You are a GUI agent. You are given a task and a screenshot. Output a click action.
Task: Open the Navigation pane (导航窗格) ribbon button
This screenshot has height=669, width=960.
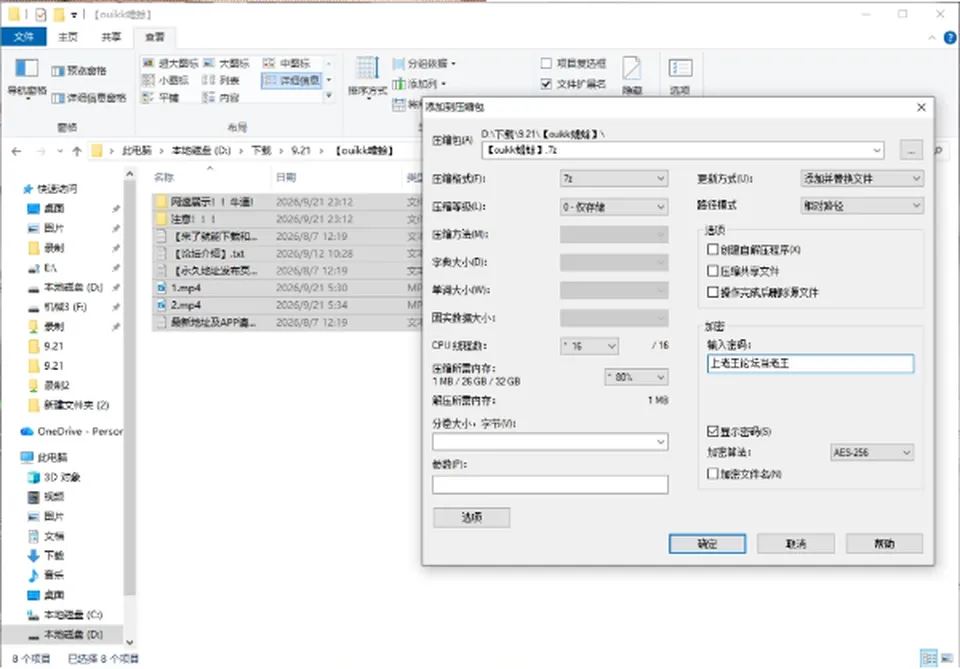point(26,78)
